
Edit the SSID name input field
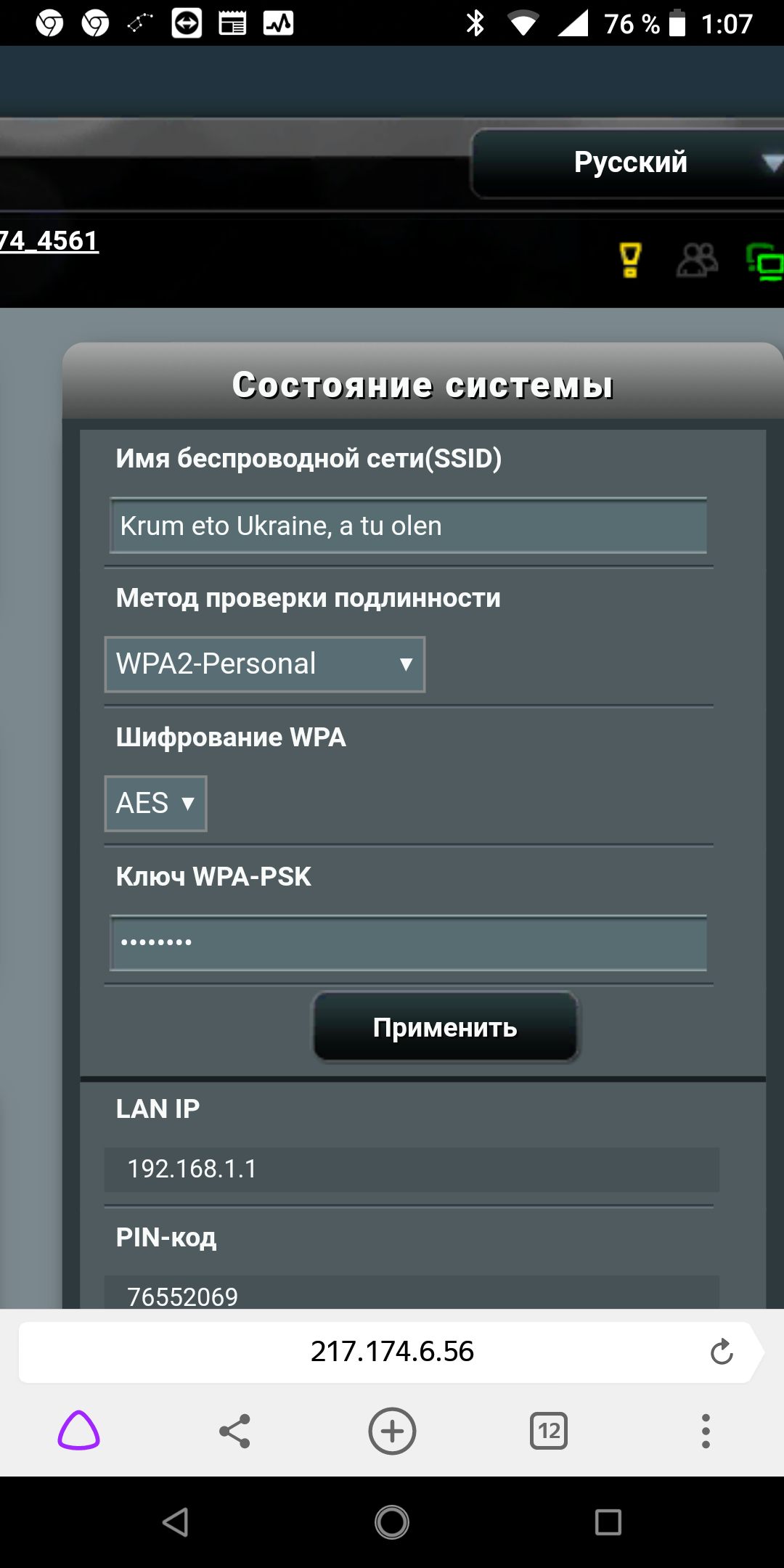click(x=408, y=526)
